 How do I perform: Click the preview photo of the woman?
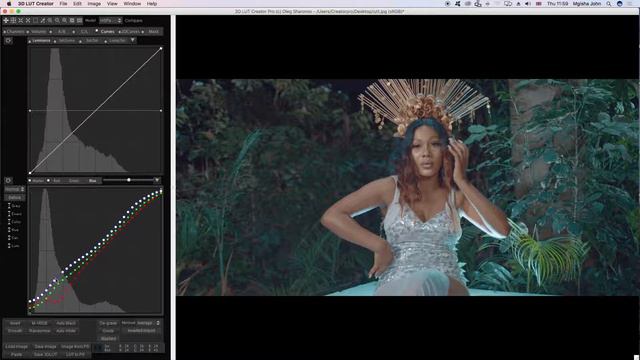point(407,187)
